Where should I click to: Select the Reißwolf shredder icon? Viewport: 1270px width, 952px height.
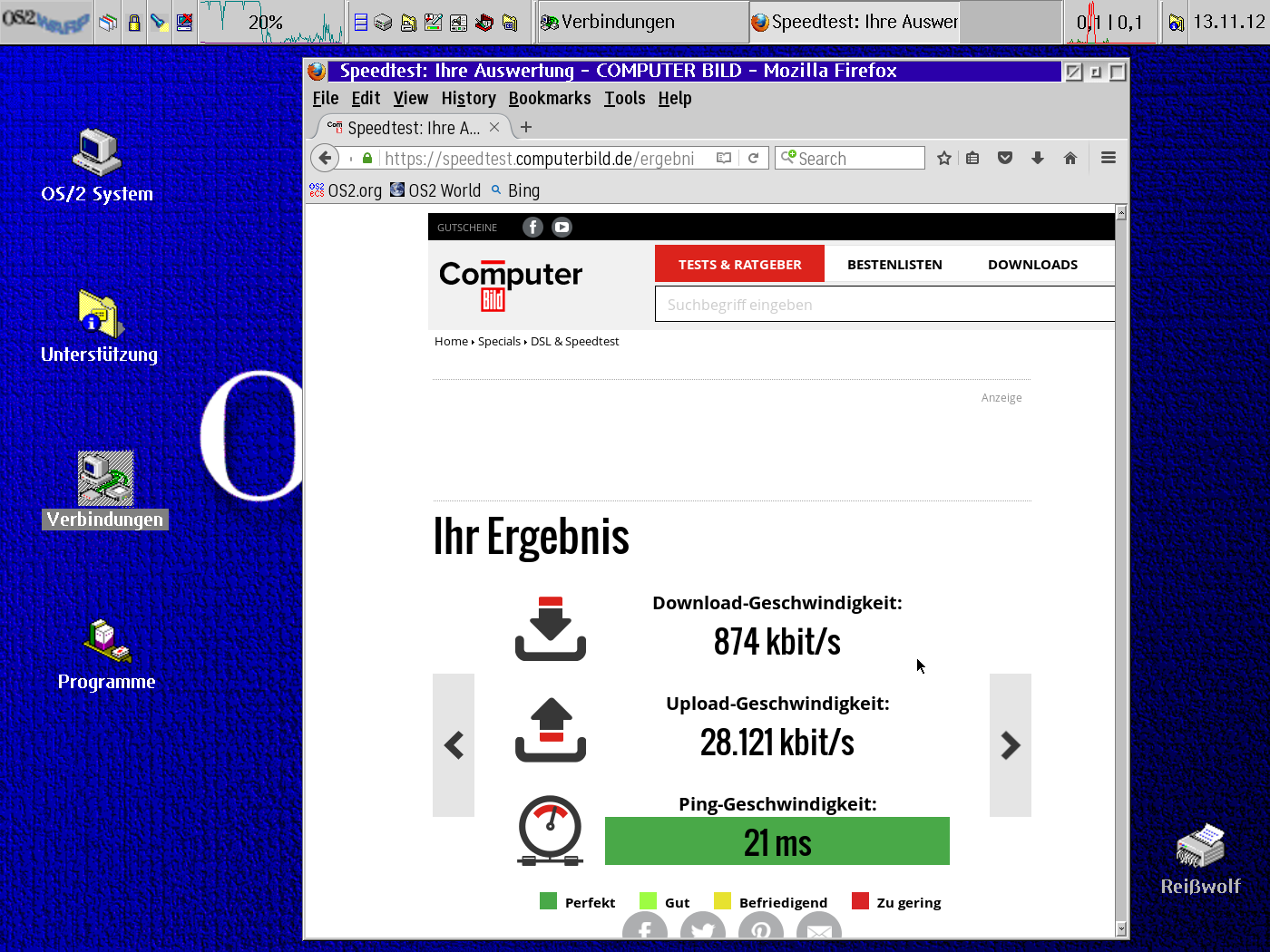[x=1200, y=860]
